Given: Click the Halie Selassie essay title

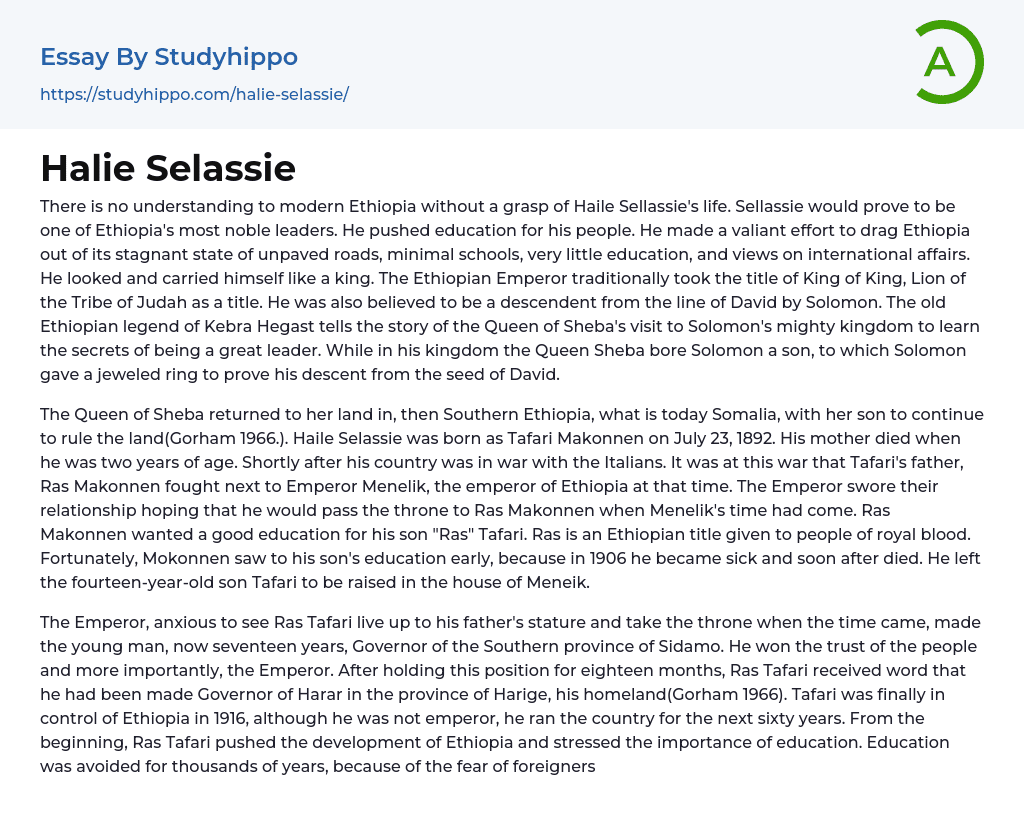Looking at the screenshot, I should coord(168,168).
